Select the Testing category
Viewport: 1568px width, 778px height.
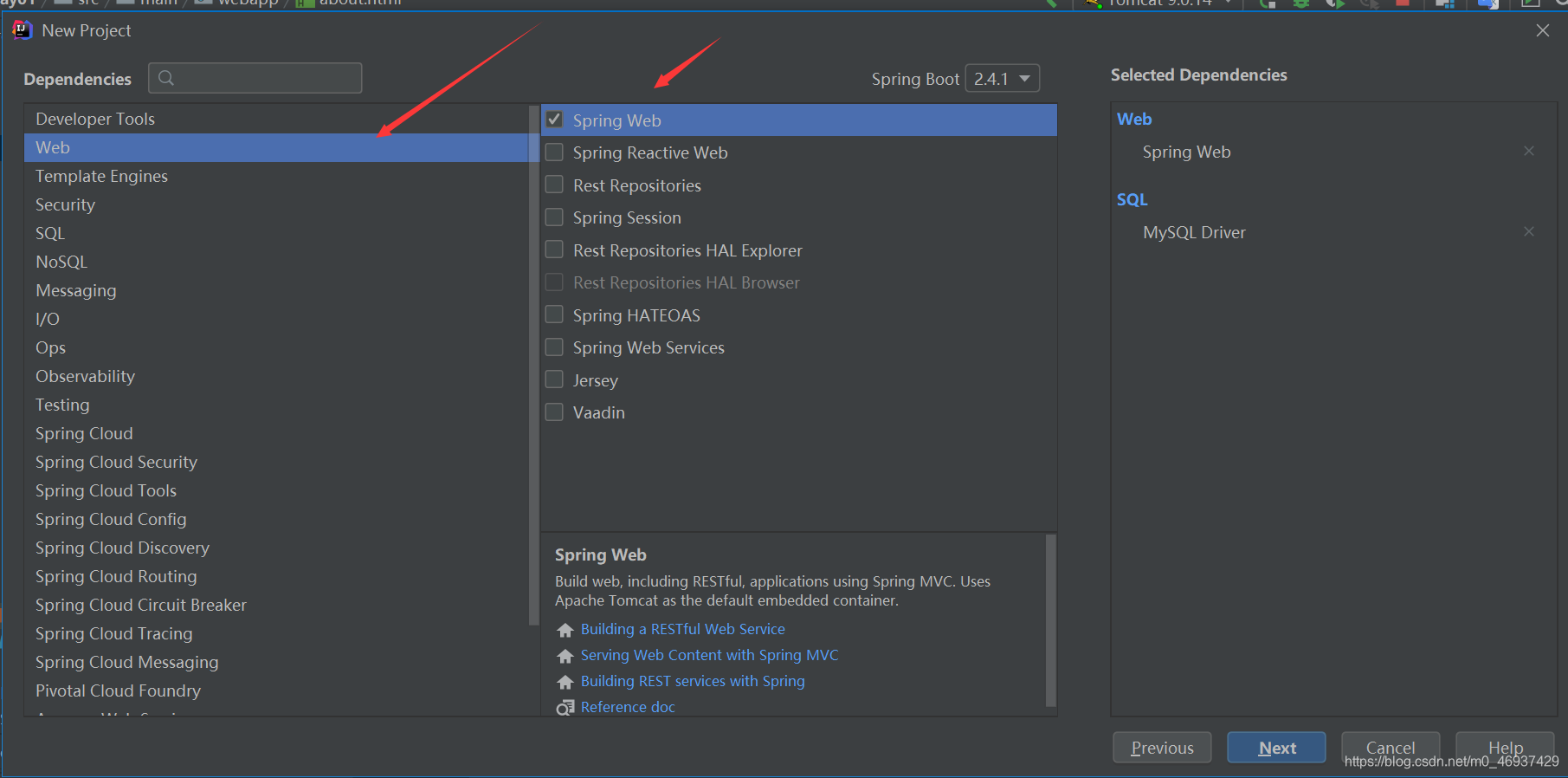276,405
